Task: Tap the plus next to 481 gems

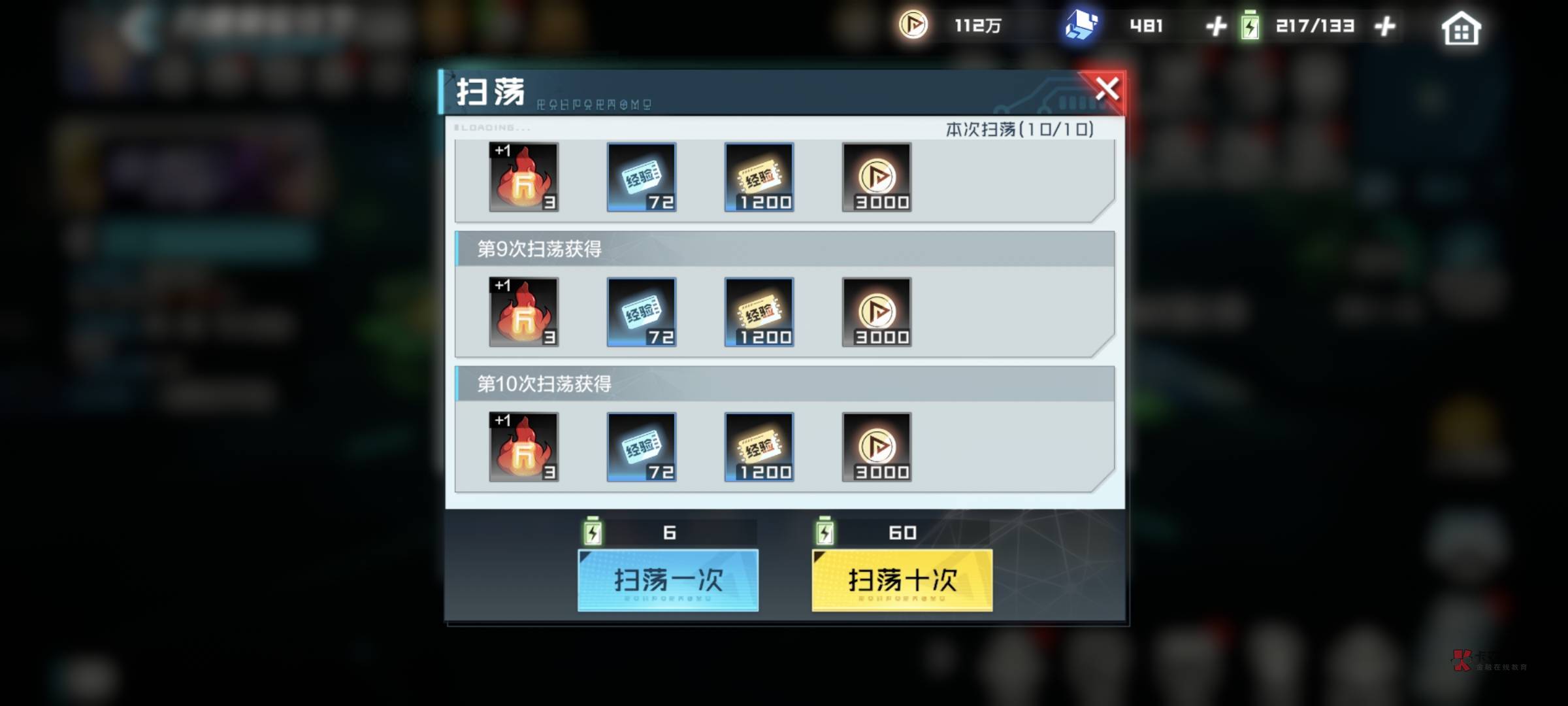Action: pos(1215,26)
